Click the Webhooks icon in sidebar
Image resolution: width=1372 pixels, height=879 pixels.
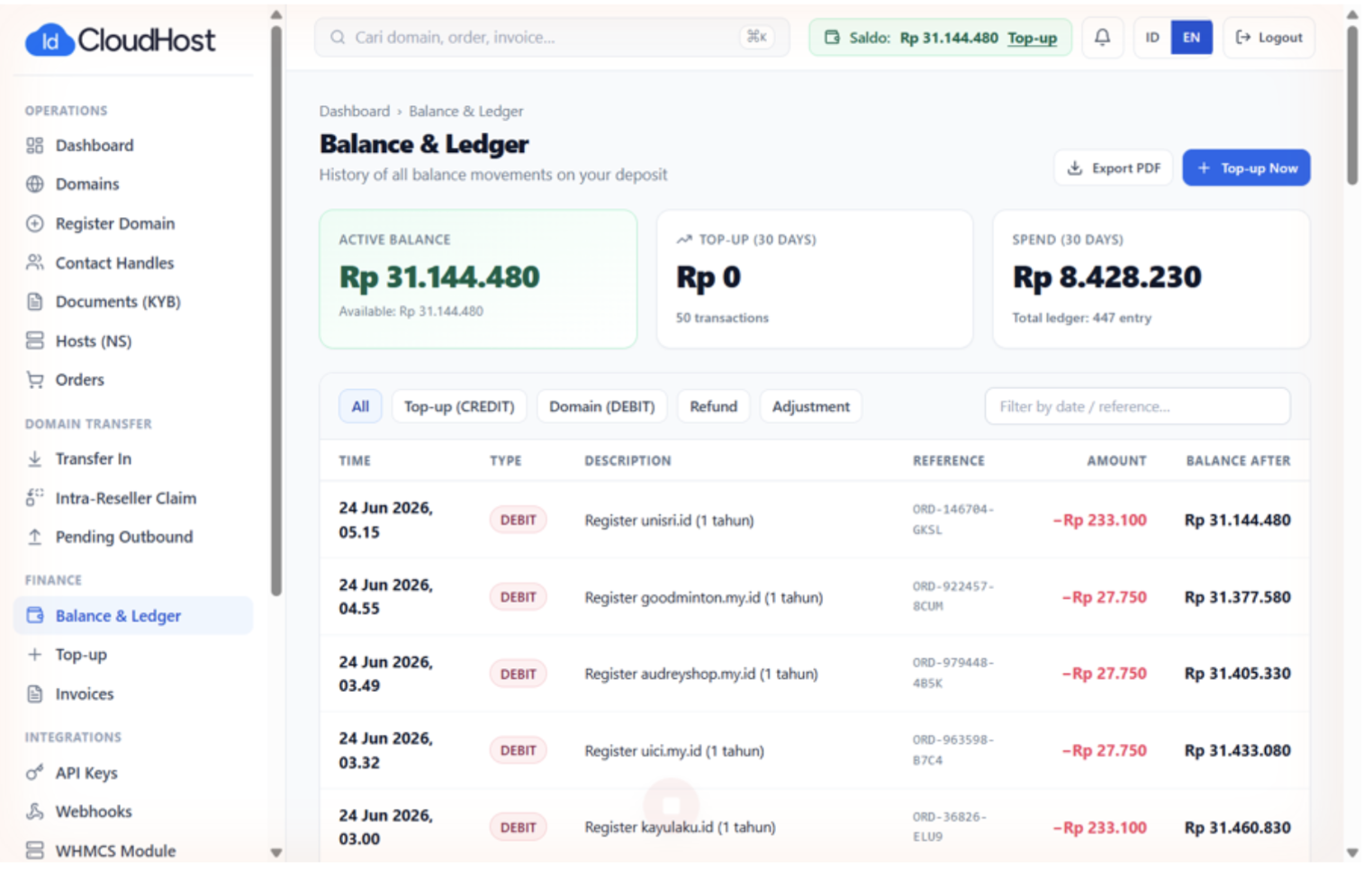[35, 812]
